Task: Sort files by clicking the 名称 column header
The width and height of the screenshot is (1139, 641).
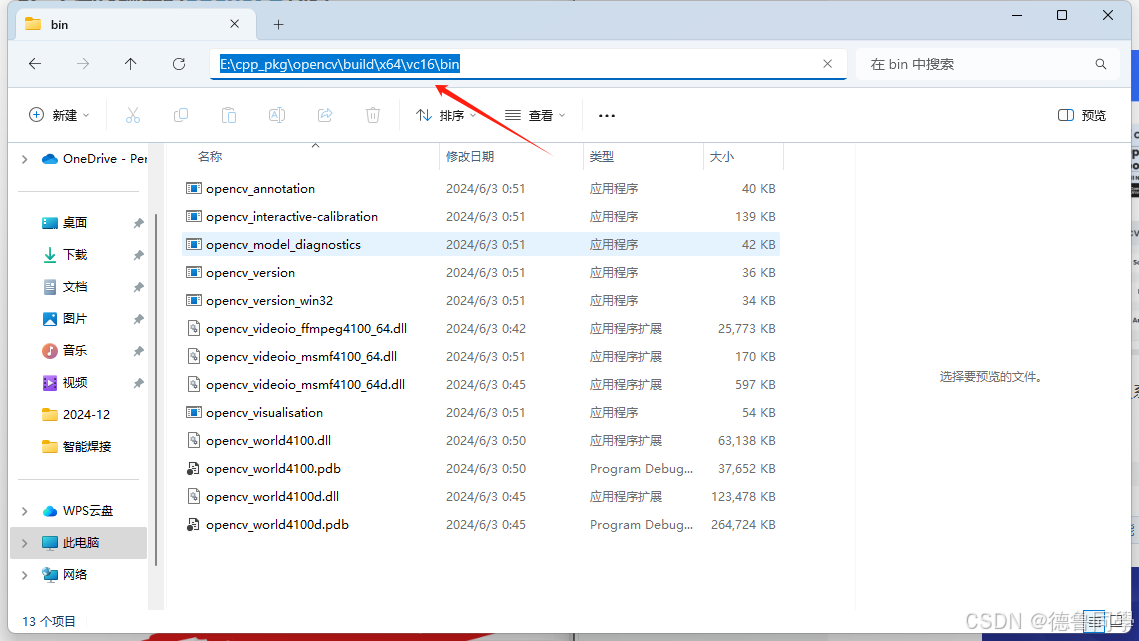Action: tap(208, 156)
